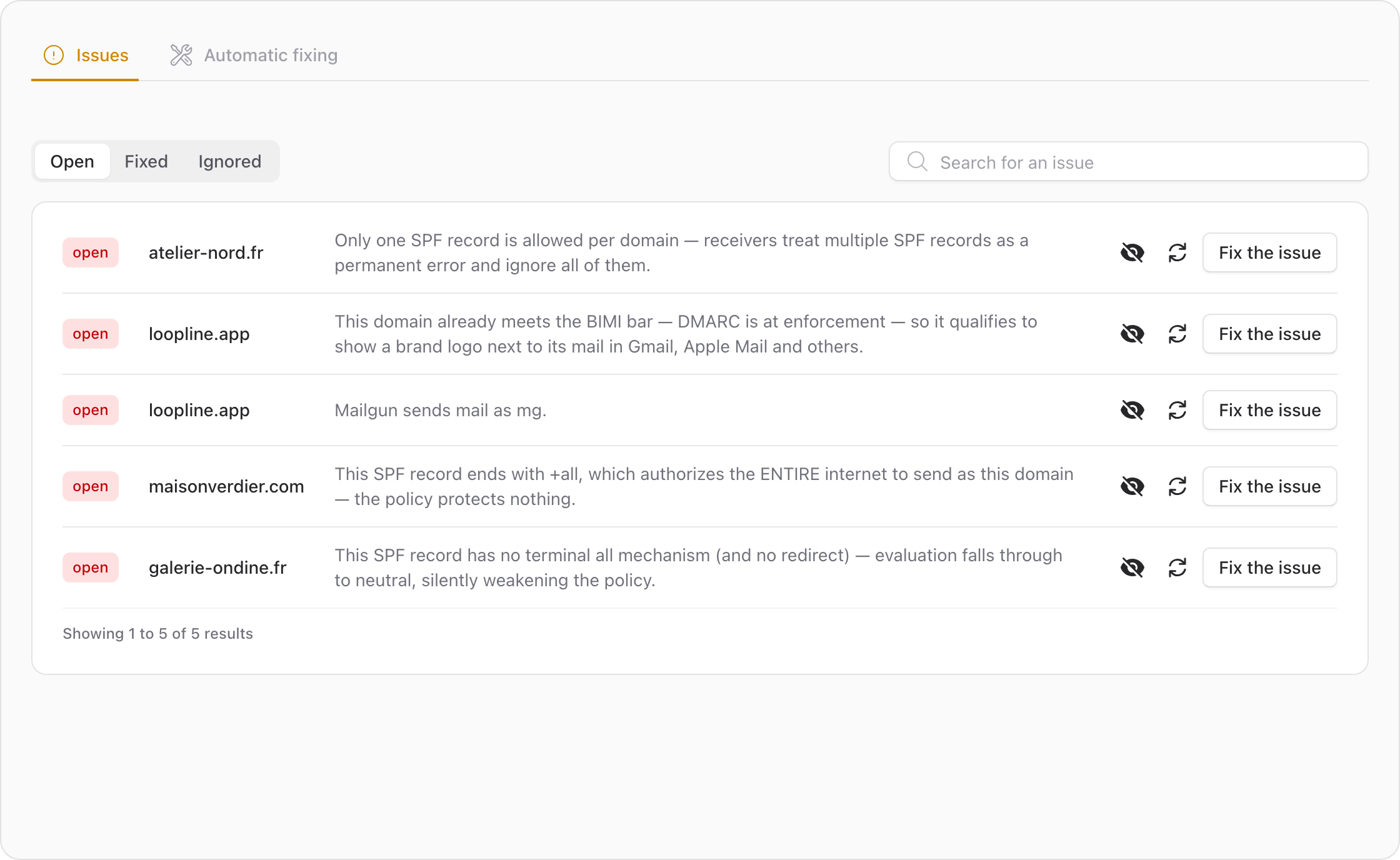This screenshot has width=1400, height=860.
Task: Click the 'no terminal all mechanism' description
Action: [698, 567]
